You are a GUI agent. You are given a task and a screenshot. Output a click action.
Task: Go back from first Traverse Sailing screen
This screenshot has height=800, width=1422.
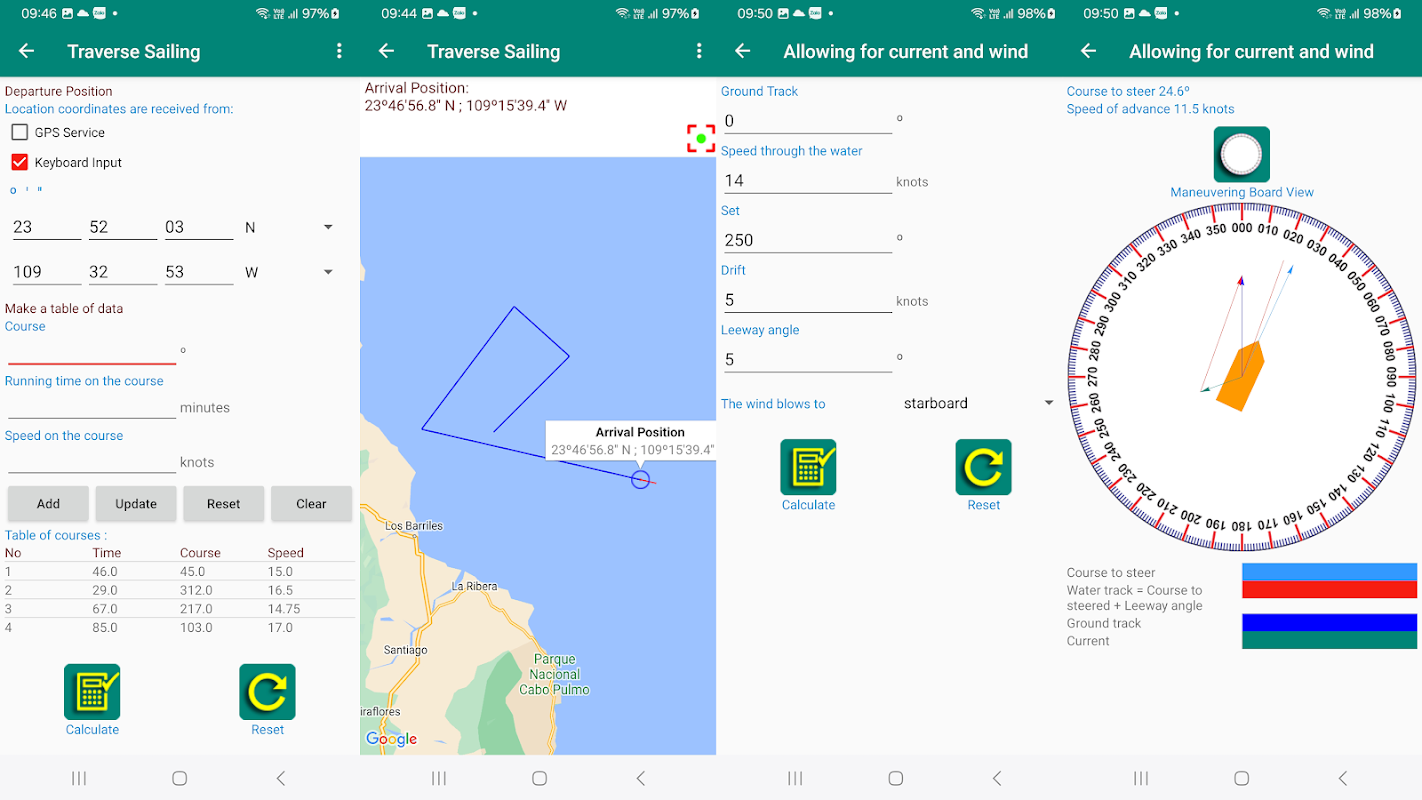point(27,51)
